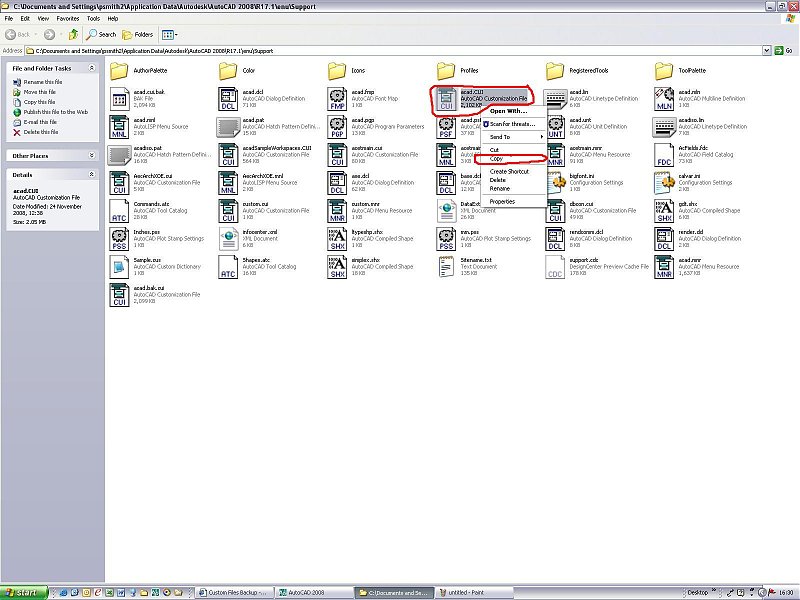Image resolution: width=800 pixels, height=600 pixels.
Task: Select the acadSampleWorkspaces.CUI file icon
Action: coord(228,155)
